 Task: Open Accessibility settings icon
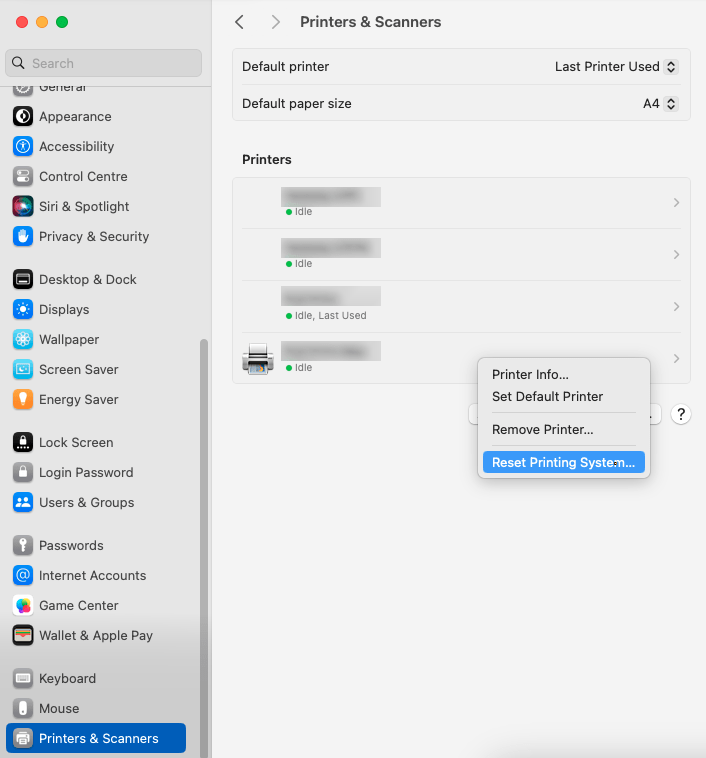pos(23,146)
